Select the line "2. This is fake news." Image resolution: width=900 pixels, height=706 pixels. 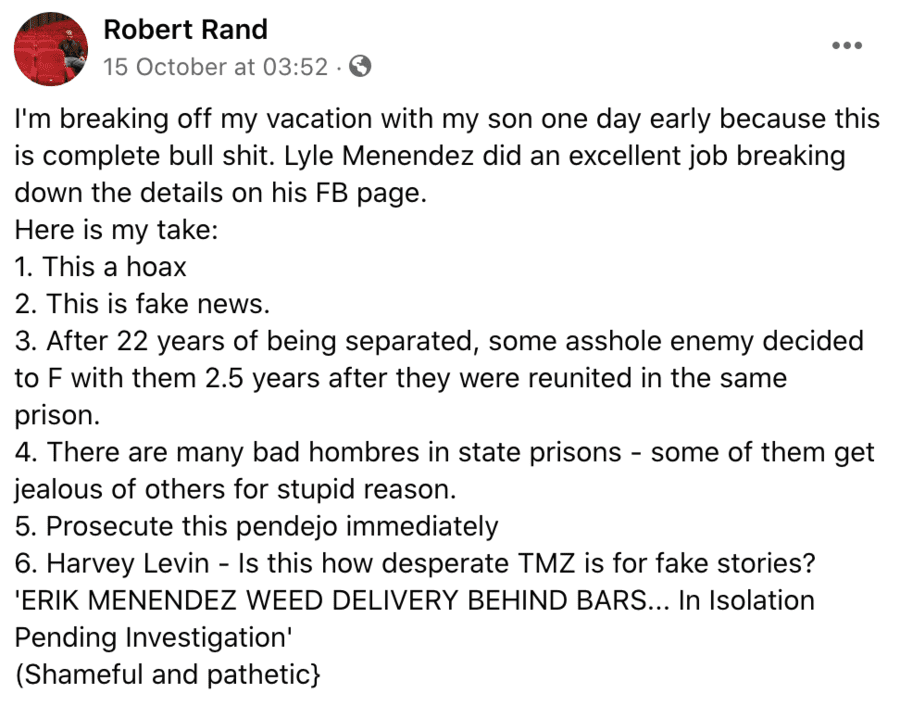coord(143,303)
